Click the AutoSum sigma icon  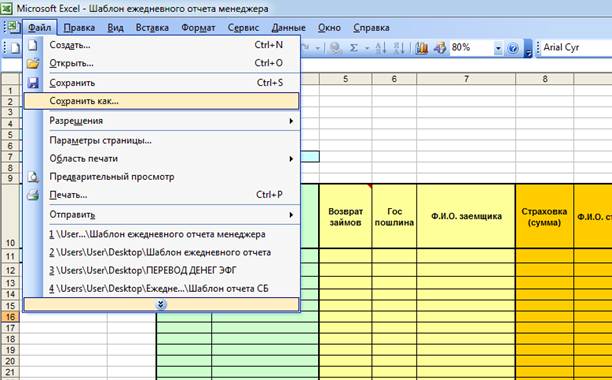[x=354, y=48]
